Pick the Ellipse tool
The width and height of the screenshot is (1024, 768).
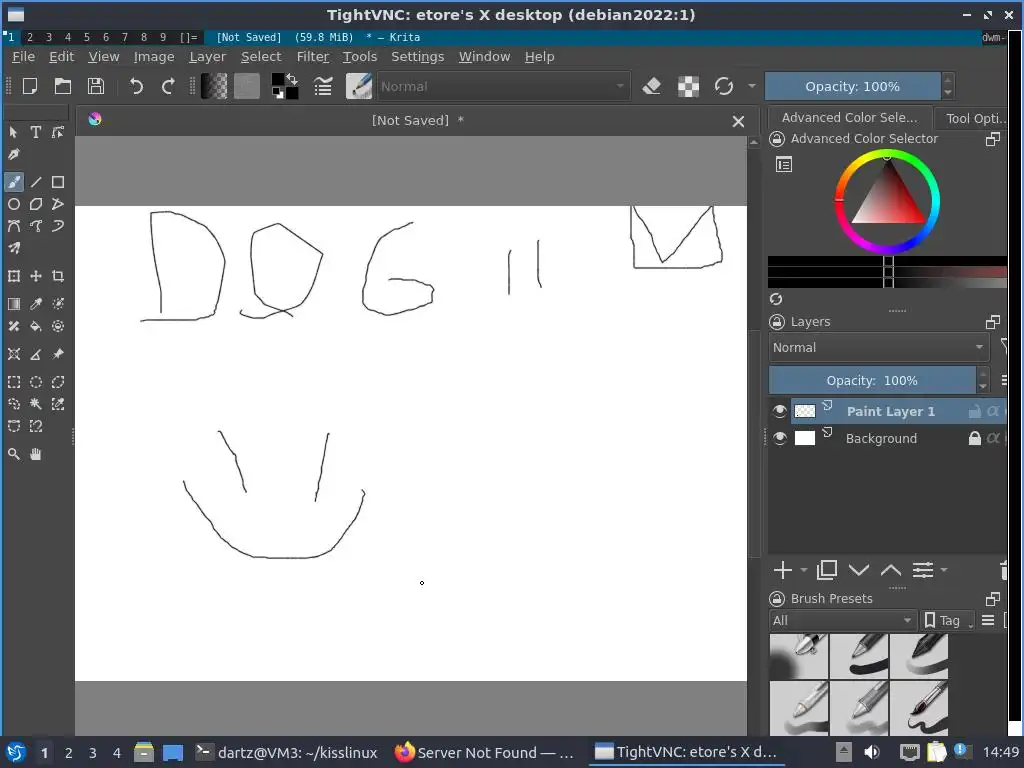(14, 204)
